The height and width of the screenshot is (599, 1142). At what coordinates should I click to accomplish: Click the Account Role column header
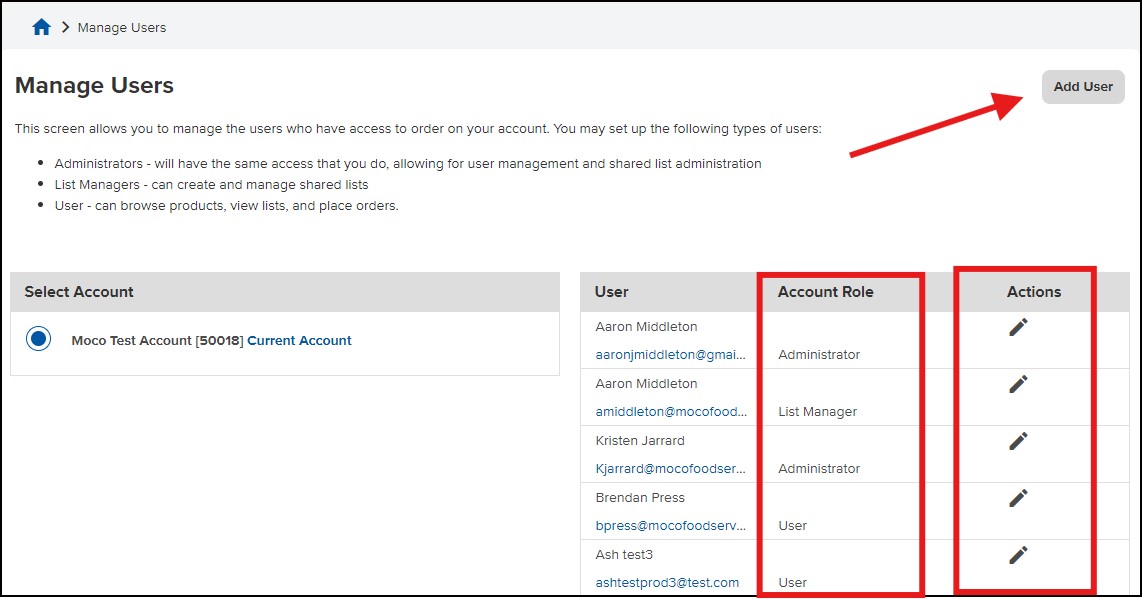[x=826, y=292]
